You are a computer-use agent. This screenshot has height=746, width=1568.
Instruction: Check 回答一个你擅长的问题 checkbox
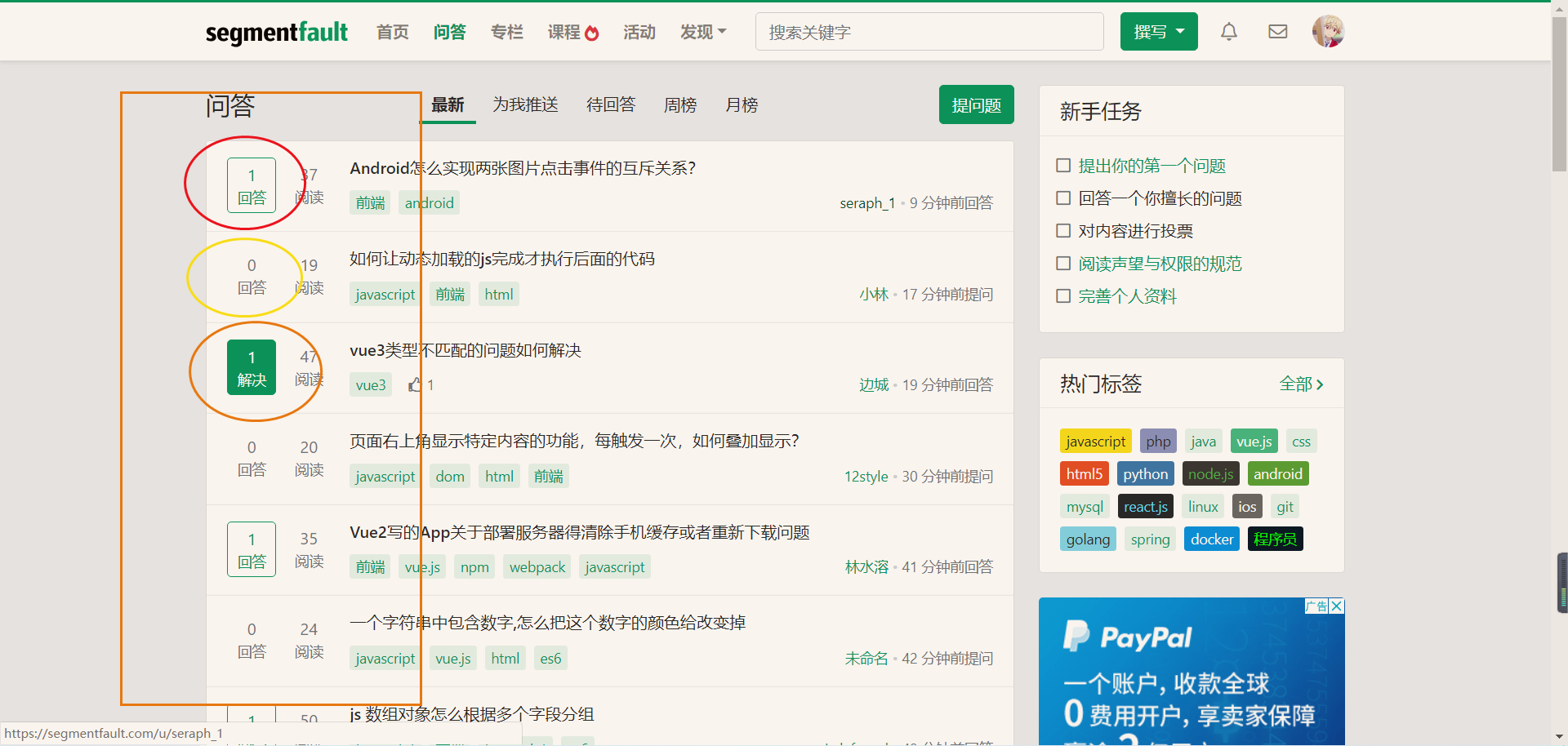tap(1063, 198)
